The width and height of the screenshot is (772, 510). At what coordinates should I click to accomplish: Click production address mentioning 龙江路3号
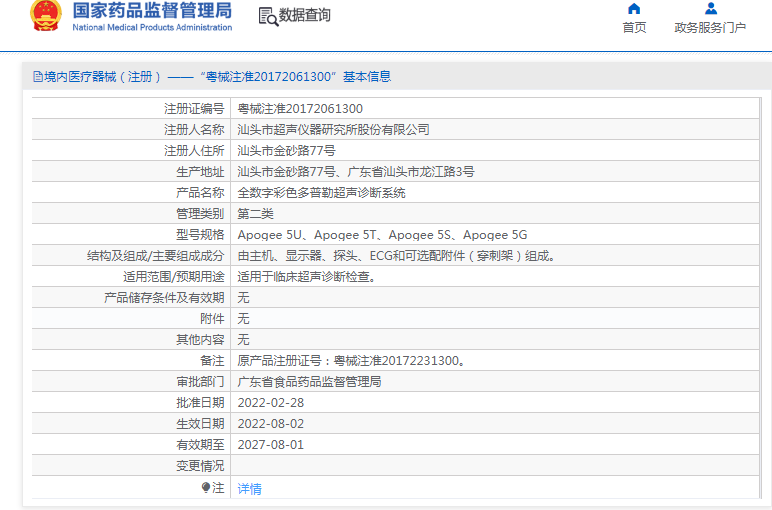click(x=355, y=172)
